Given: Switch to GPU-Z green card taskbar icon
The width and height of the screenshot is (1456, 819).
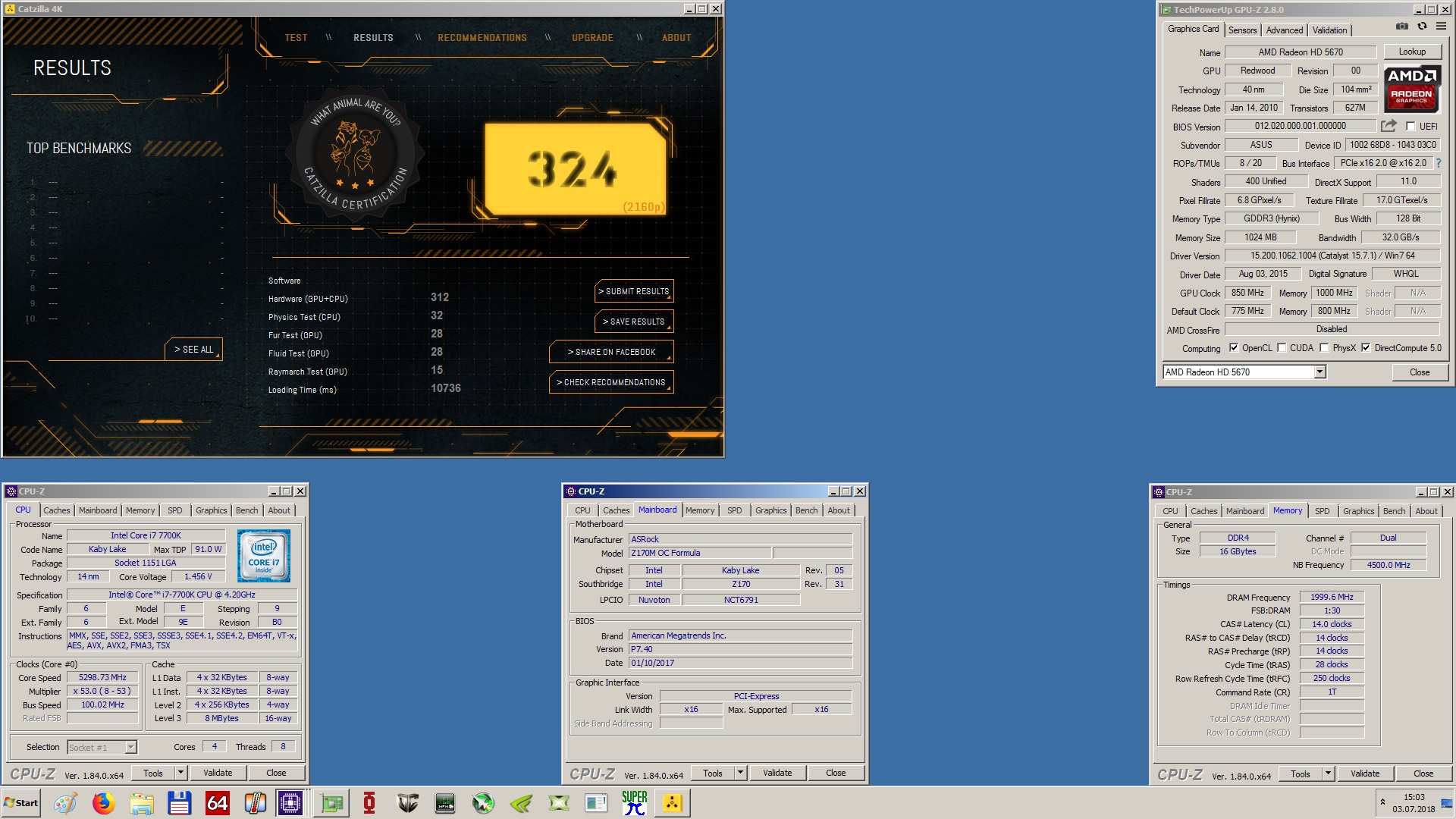Looking at the screenshot, I should (x=331, y=803).
